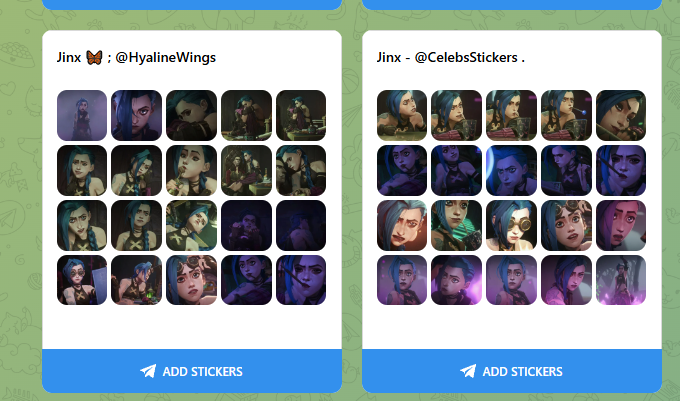Image resolution: width=680 pixels, height=401 pixels.
Task: Select the HyalineWings top-row sticker with hair covering one eye
Action: 137,115
